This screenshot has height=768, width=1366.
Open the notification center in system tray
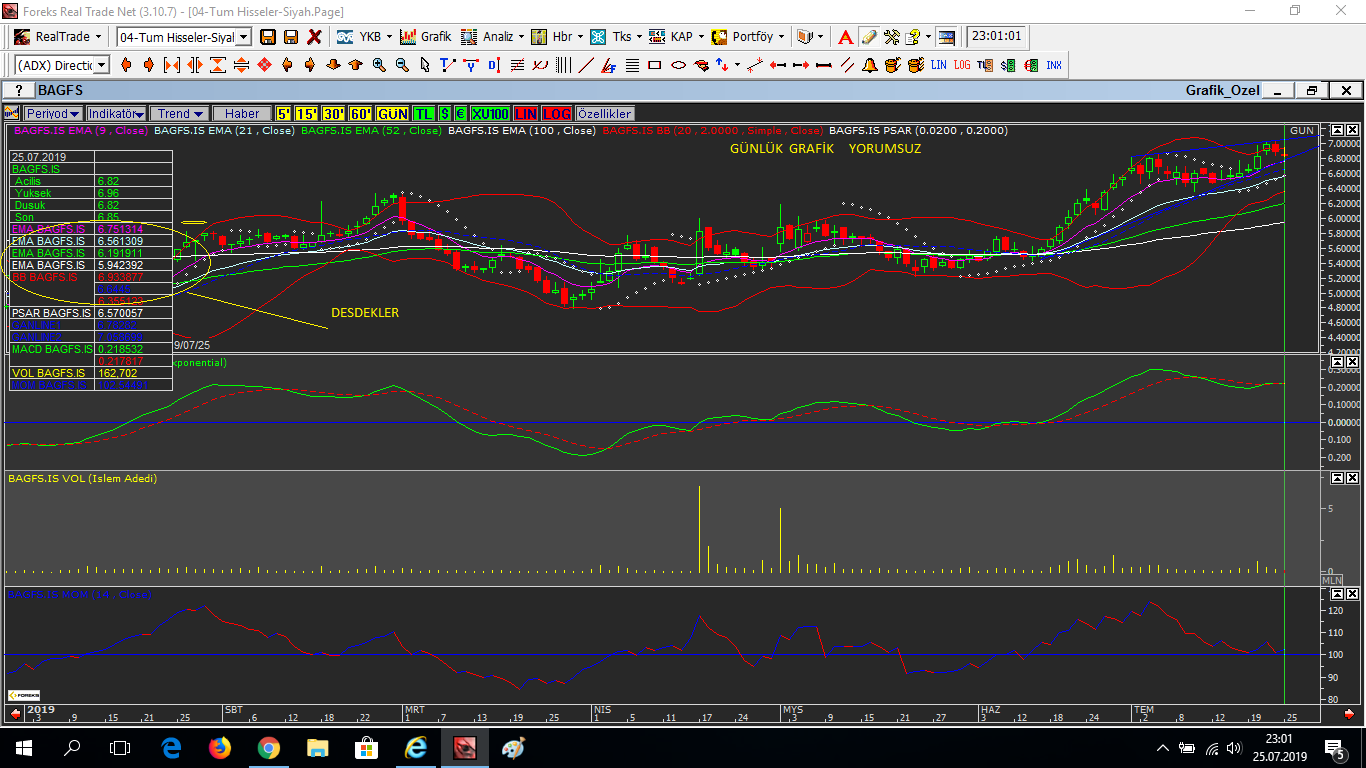click(1334, 748)
